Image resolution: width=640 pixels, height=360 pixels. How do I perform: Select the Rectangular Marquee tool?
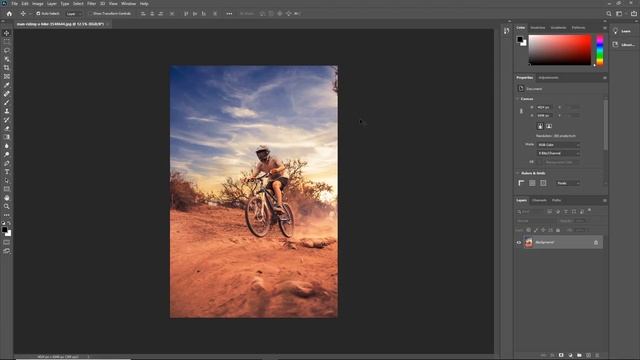7,42
